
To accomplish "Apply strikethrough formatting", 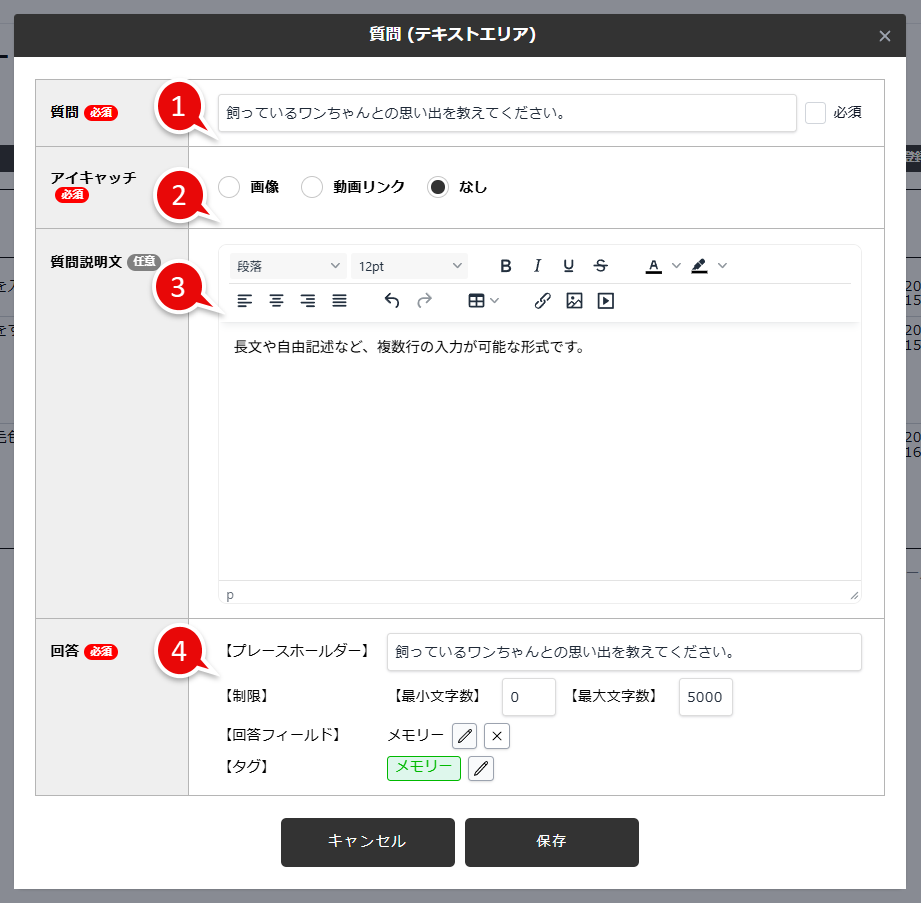I will pyautogui.click(x=600, y=265).
